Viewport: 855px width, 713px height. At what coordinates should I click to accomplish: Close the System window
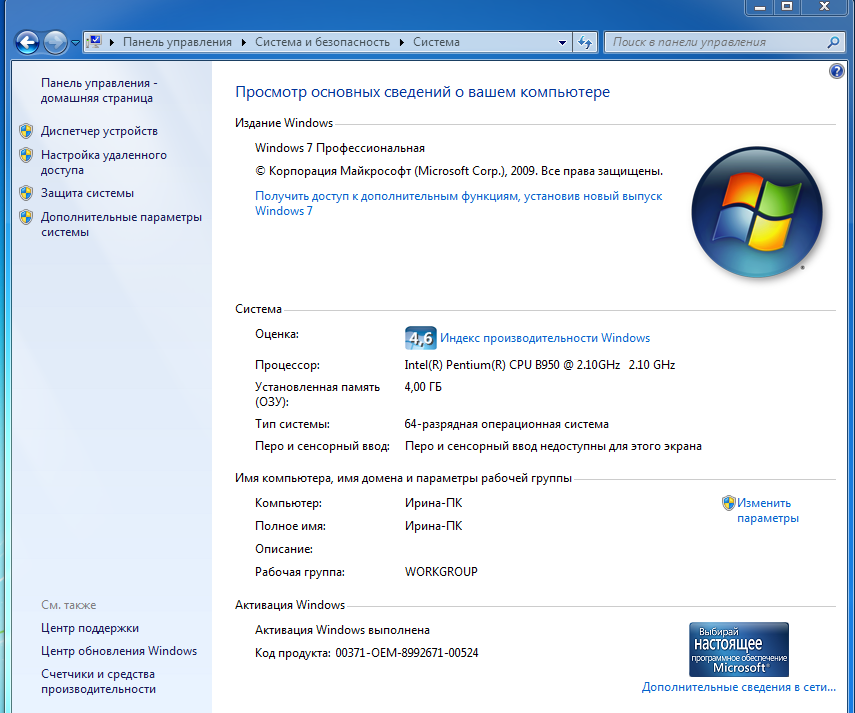[x=824, y=7]
